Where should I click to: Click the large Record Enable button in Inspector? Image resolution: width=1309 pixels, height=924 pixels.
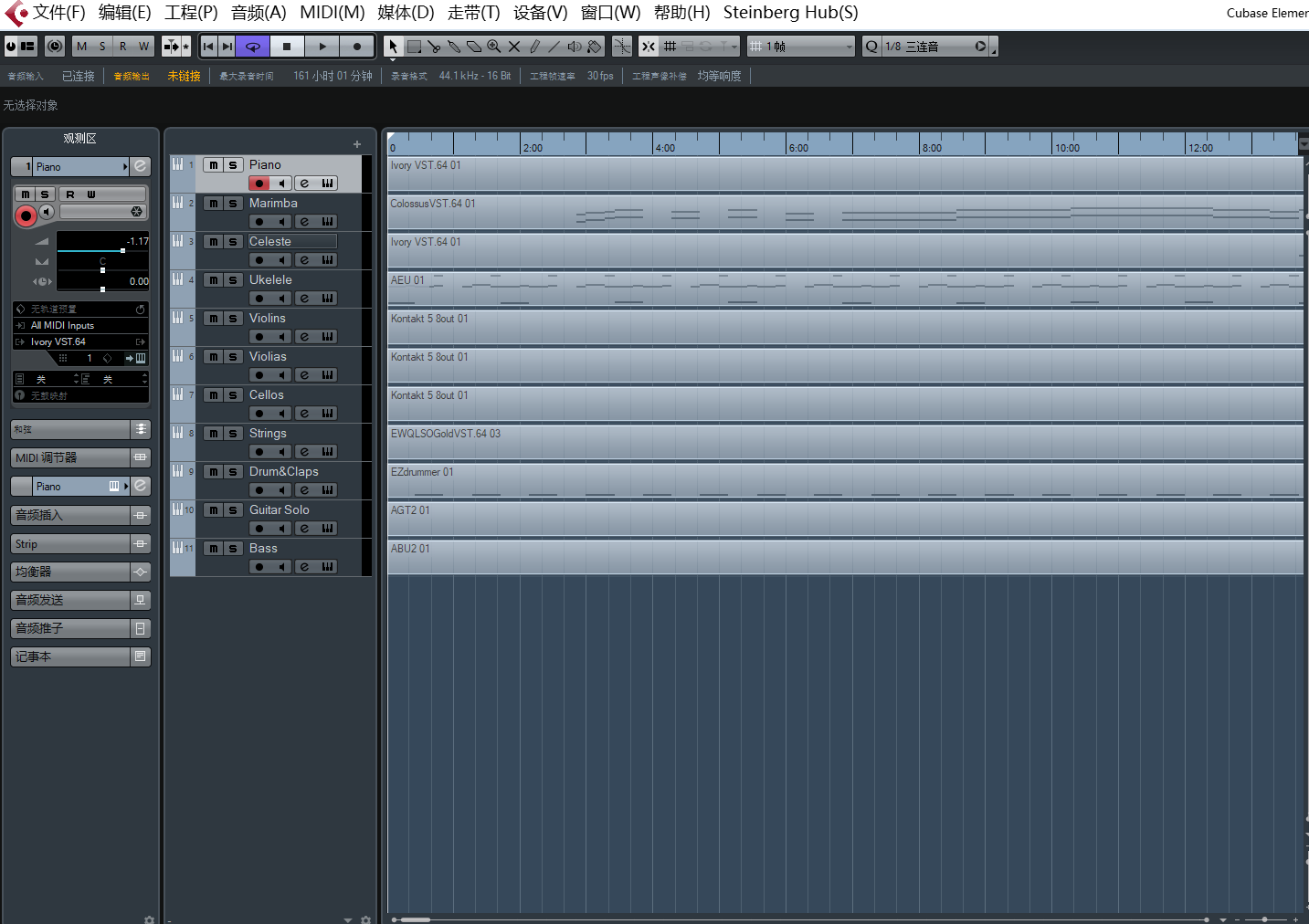[26, 215]
